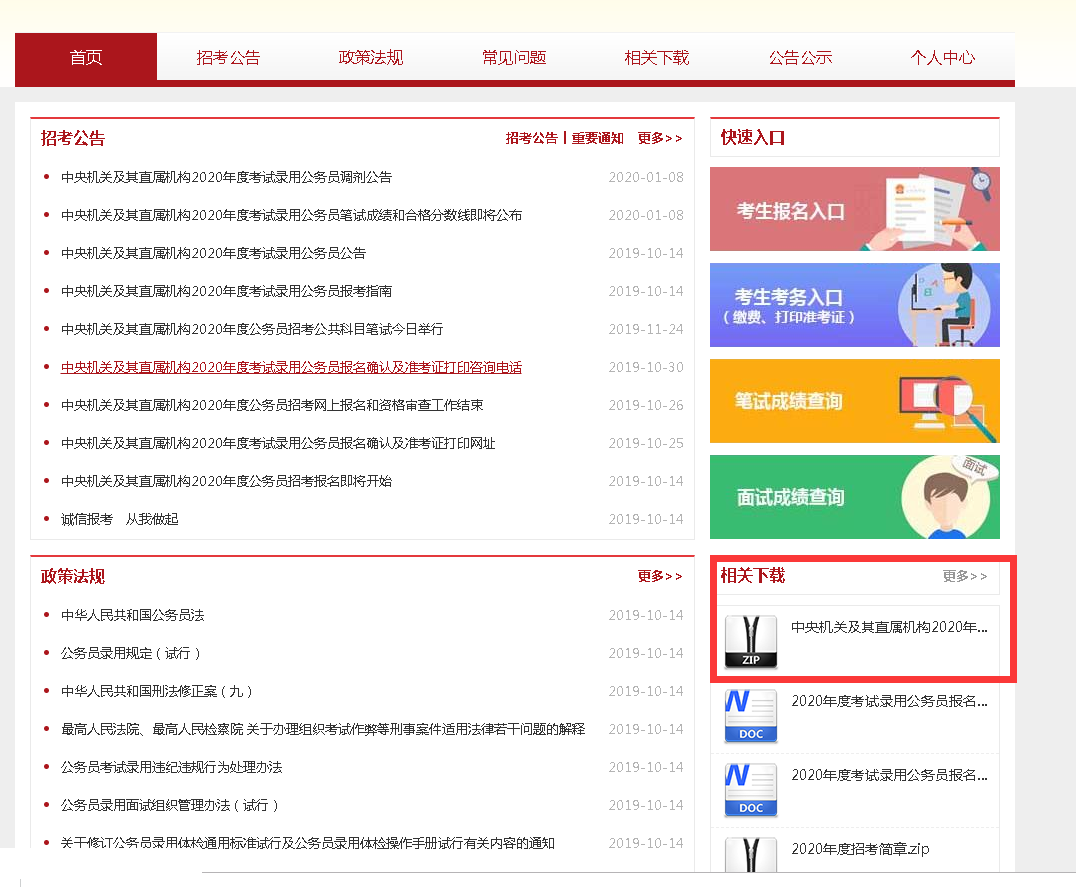
Task: Expand 更多>> in the 相关下载 section
Action: coord(964,576)
